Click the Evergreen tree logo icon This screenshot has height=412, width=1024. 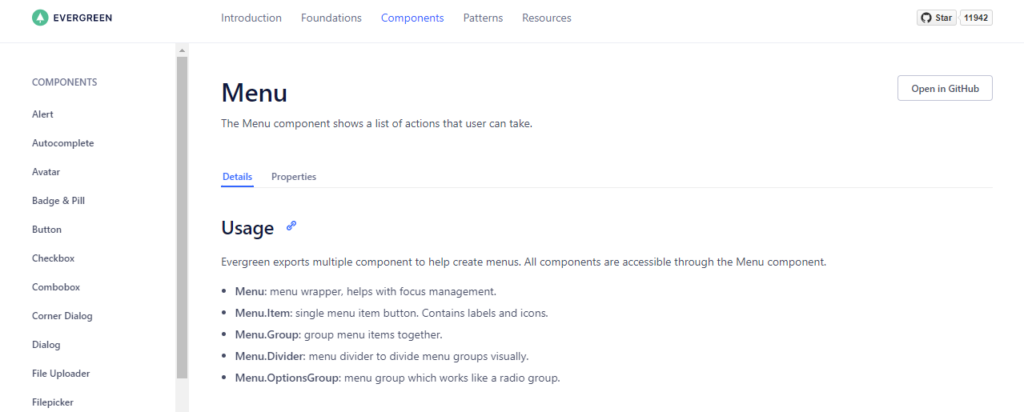pyautogui.click(x=40, y=18)
